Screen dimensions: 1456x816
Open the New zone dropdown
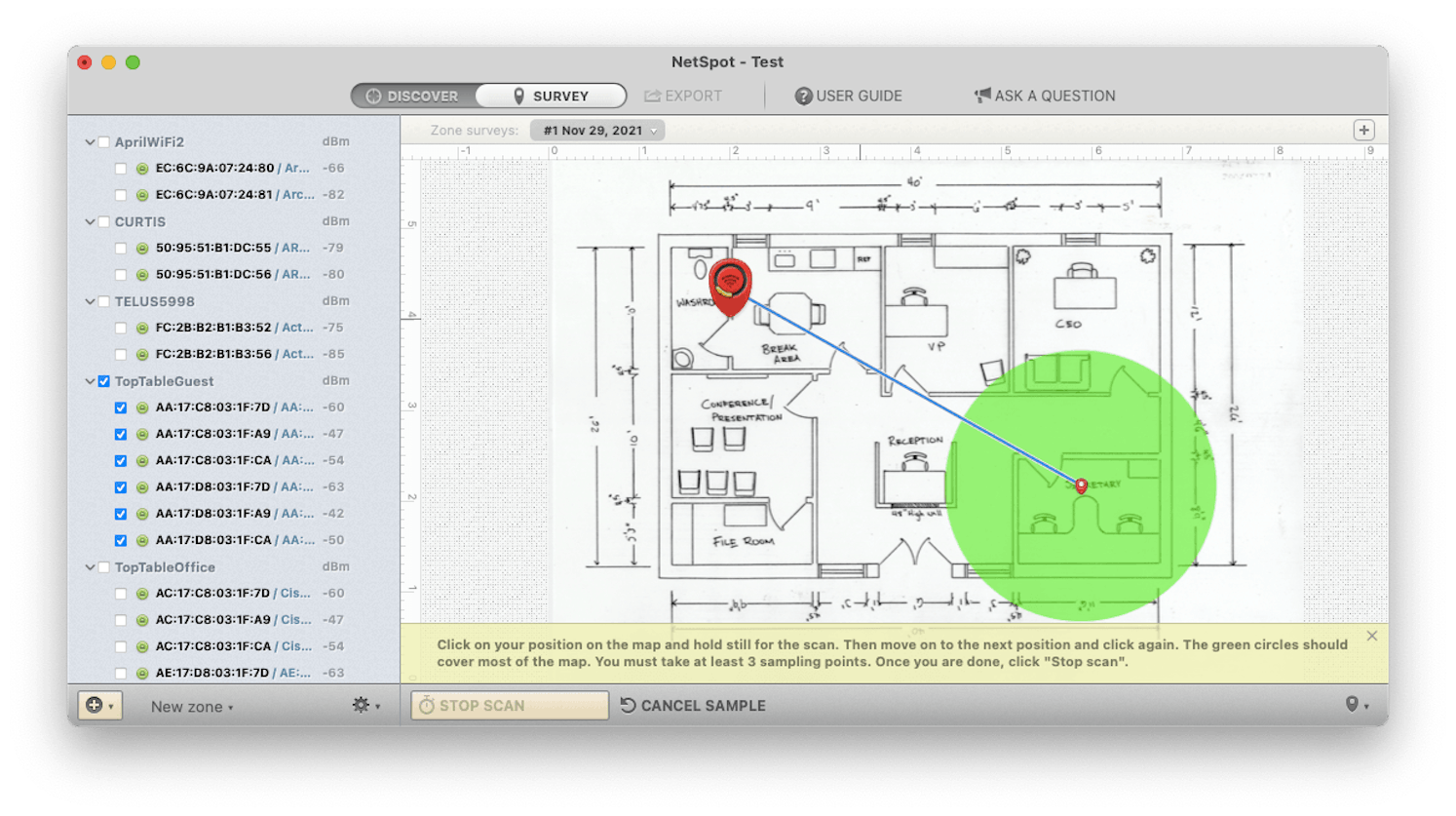point(191,706)
